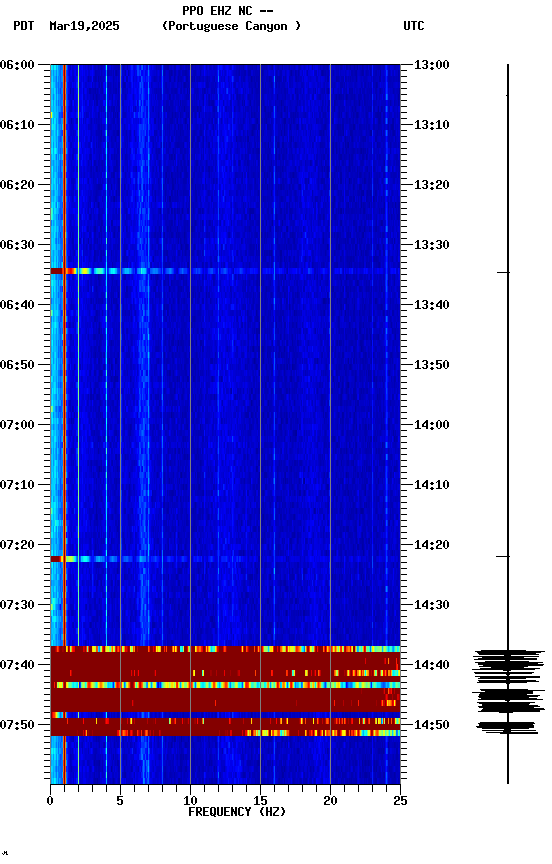Image resolution: width=552 pixels, height=864 pixels.
Task: Click the station title 'PPO EHZ NC --'
Action: pos(228,10)
